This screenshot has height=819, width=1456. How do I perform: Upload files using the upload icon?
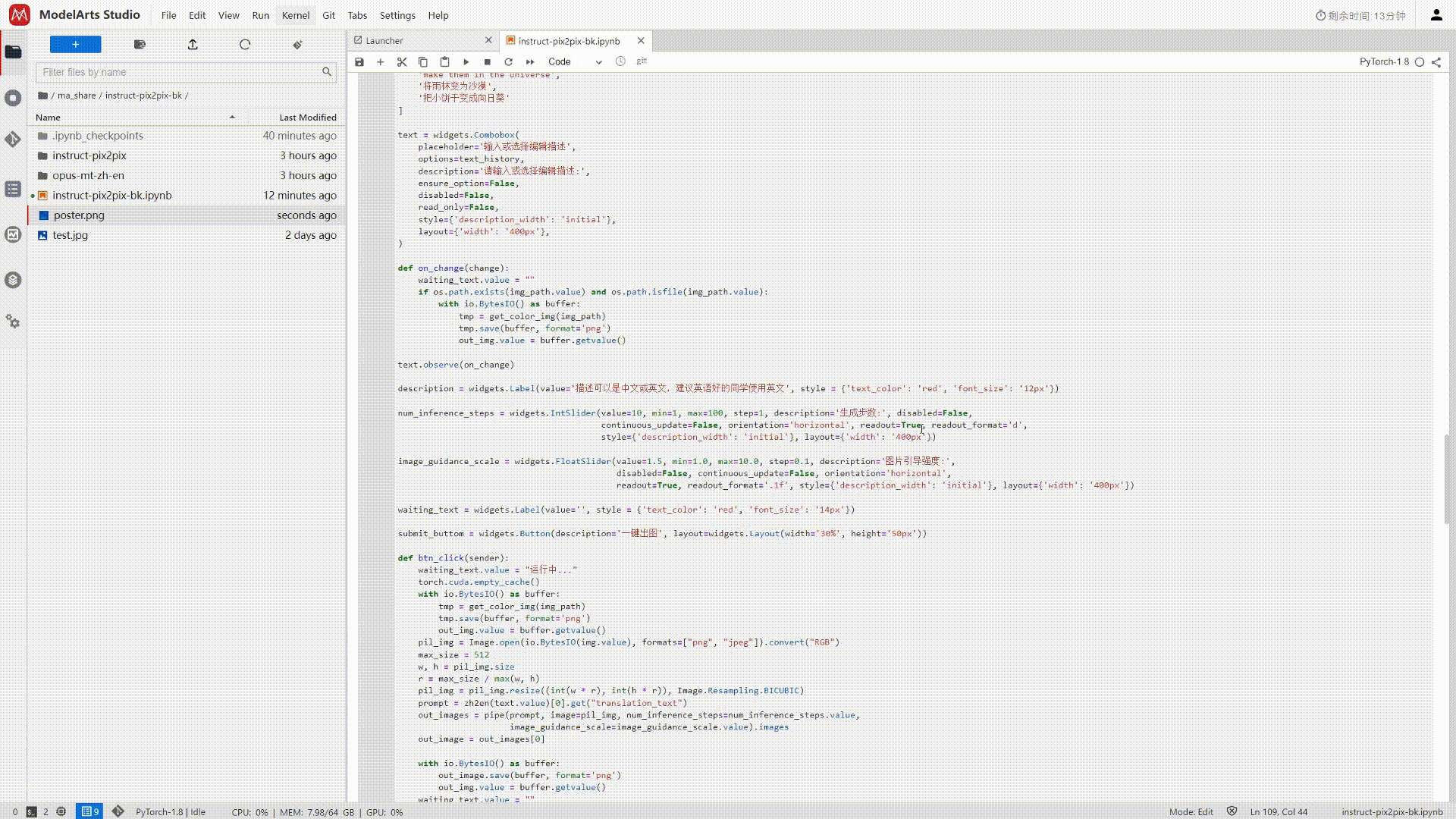click(x=193, y=45)
